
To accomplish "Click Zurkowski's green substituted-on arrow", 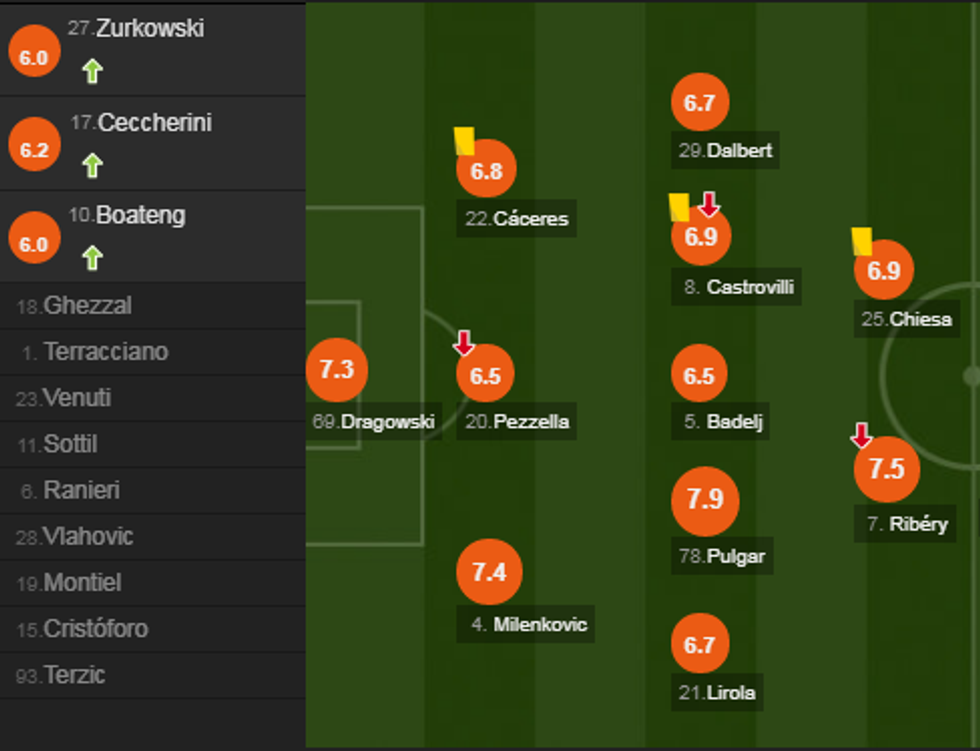I will (92, 71).
